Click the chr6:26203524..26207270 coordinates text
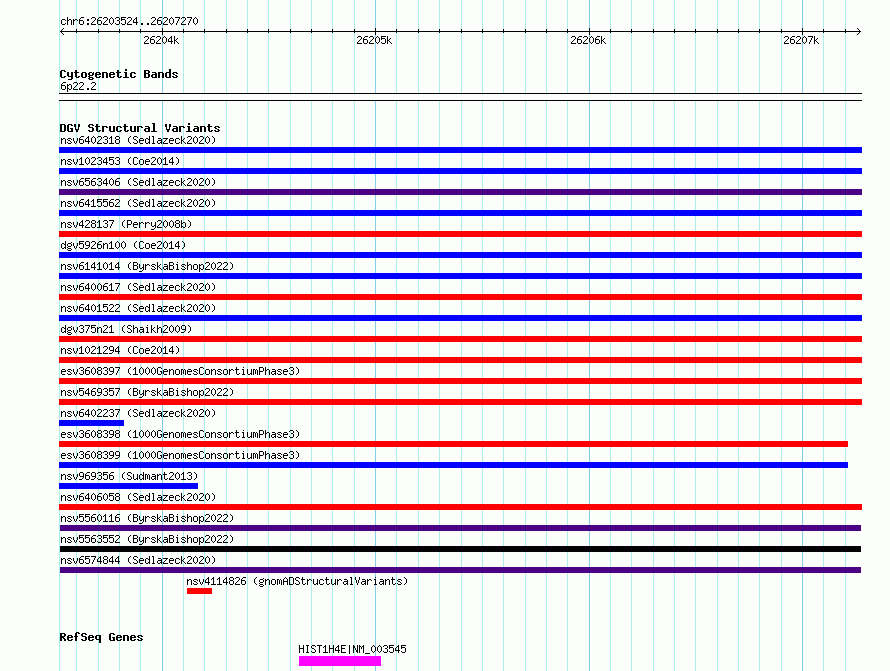The image size is (890, 671). click(129, 22)
